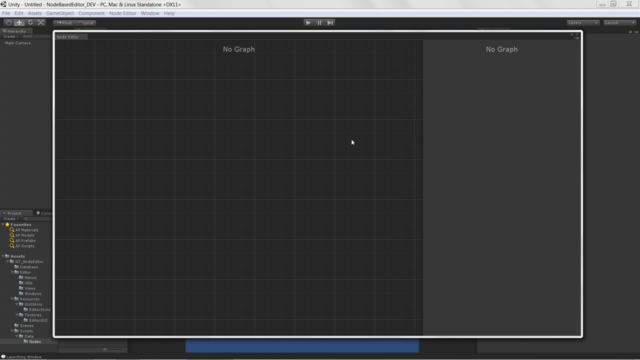Select the Views folder icon

coord(21,288)
